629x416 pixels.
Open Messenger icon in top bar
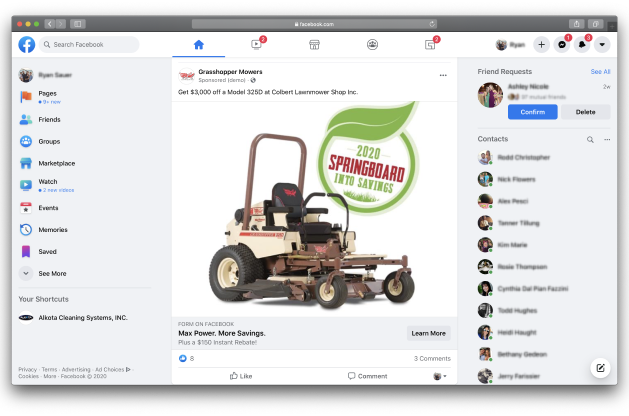562,45
